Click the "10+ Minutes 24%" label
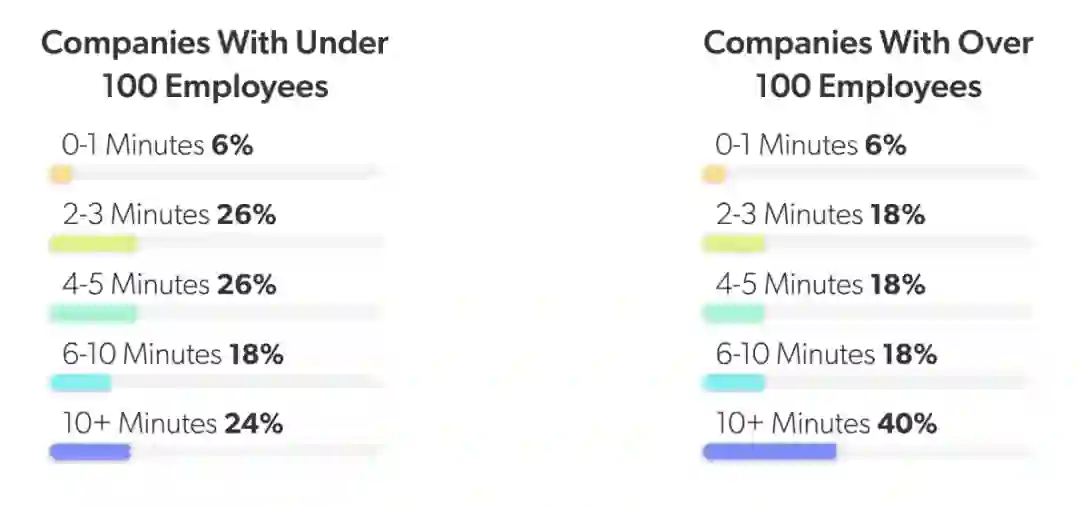The width and height of the screenshot is (1080, 506). click(x=172, y=424)
